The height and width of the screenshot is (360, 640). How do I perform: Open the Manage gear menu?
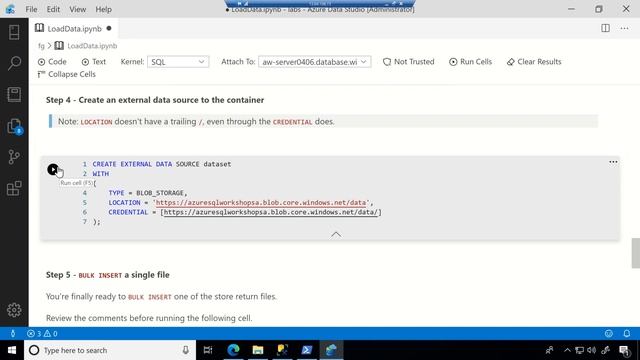(14, 310)
